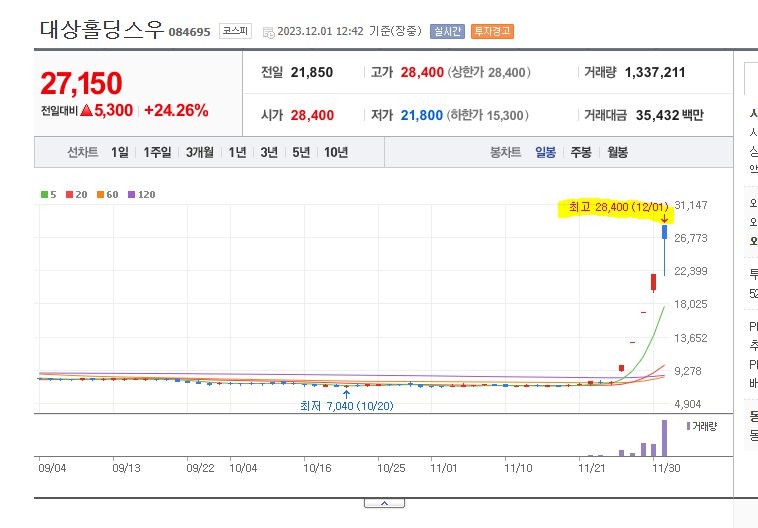The width and height of the screenshot is (758, 528).
Task: Show the 10년 line chart
Action: (x=336, y=152)
